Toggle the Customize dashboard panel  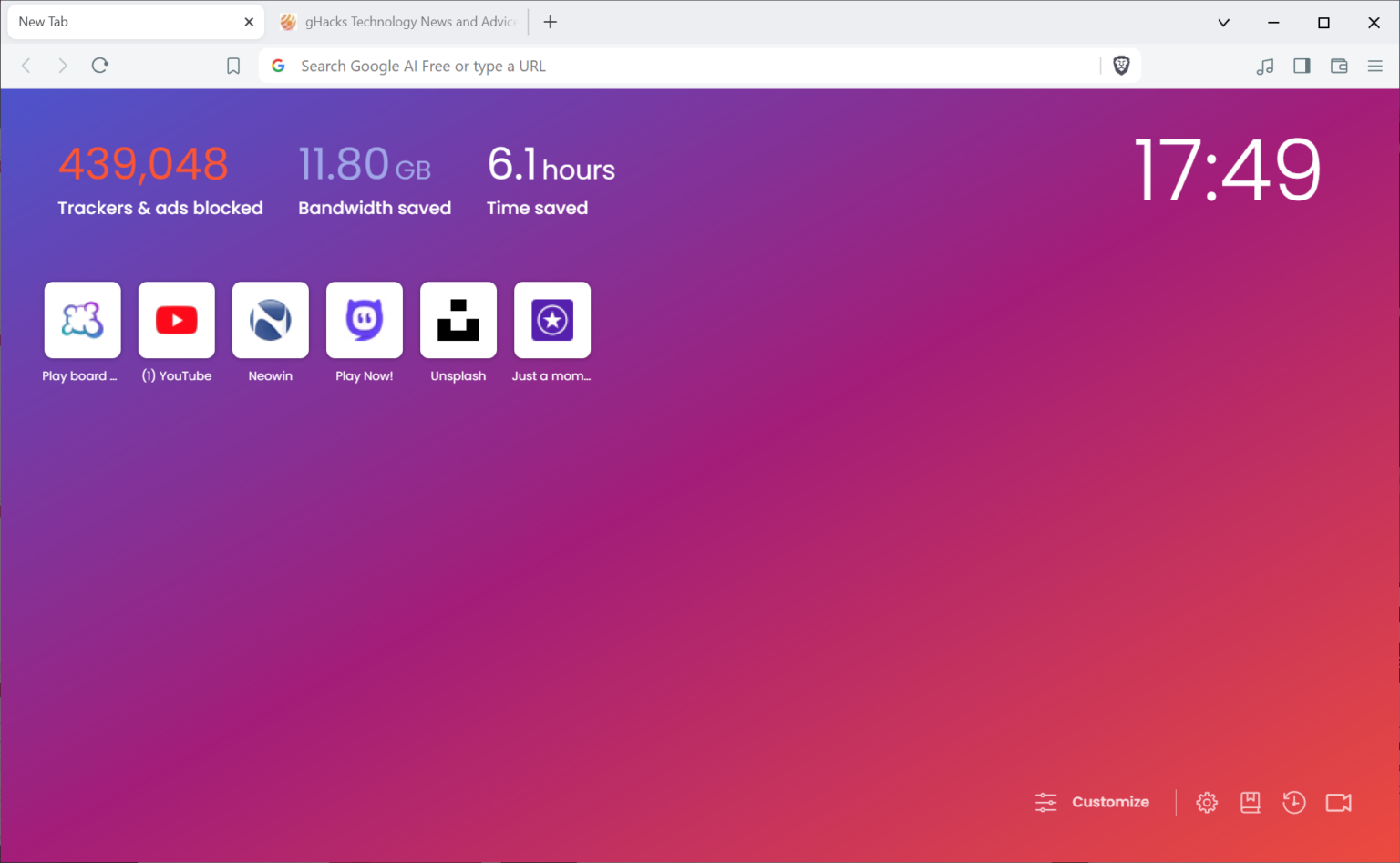[x=1110, y=802]
